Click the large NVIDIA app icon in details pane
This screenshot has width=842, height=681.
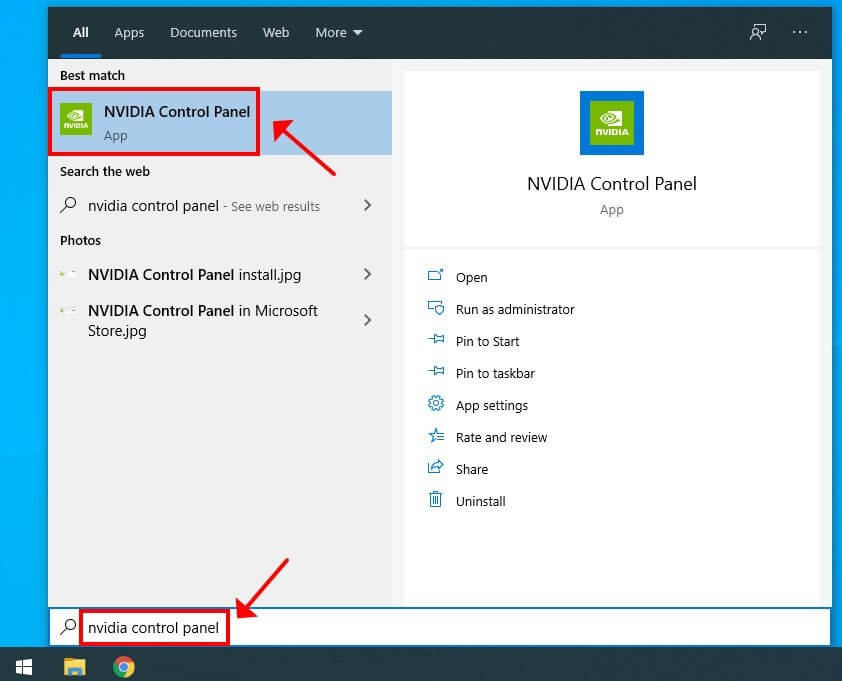tap(612, 123)
